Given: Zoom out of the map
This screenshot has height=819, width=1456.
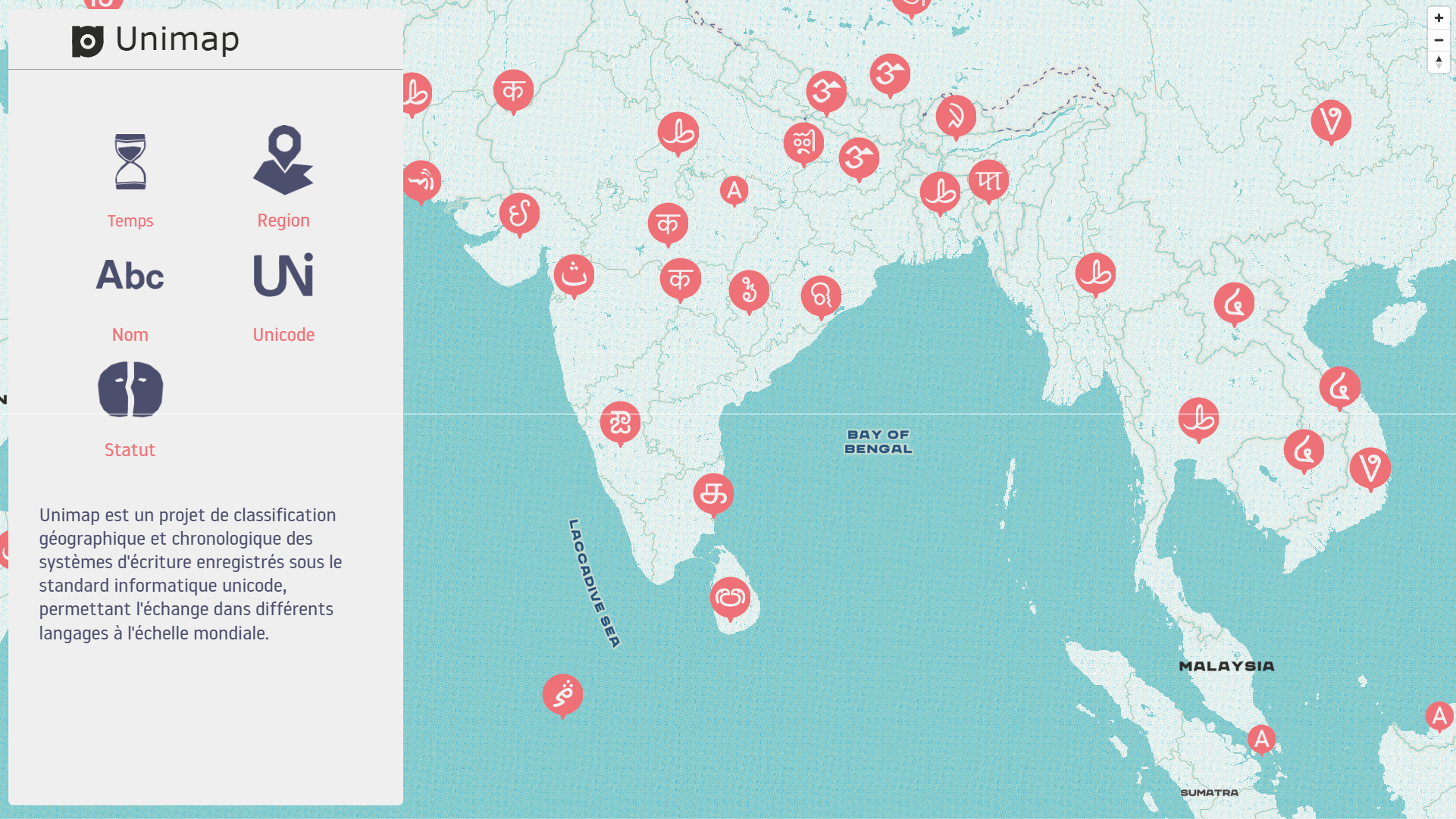Looking at the screenshot, I should point(1439,40).
